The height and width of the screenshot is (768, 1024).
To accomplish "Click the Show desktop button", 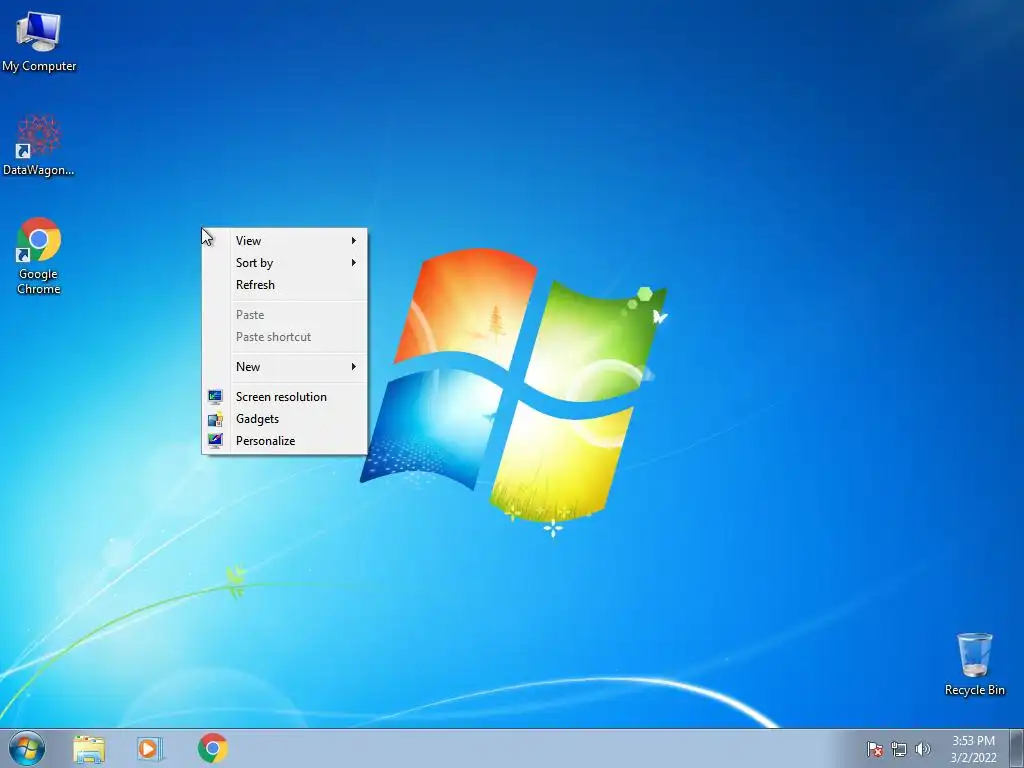I will pos(1016,748).
